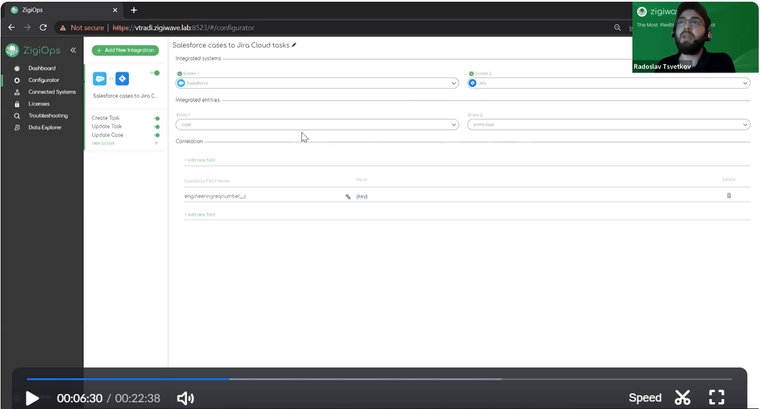Collapse the ZigiOps sidebar with double chevron
This screenshot has width=760, height=409.
pyautogui.click(x=73, y=50)
